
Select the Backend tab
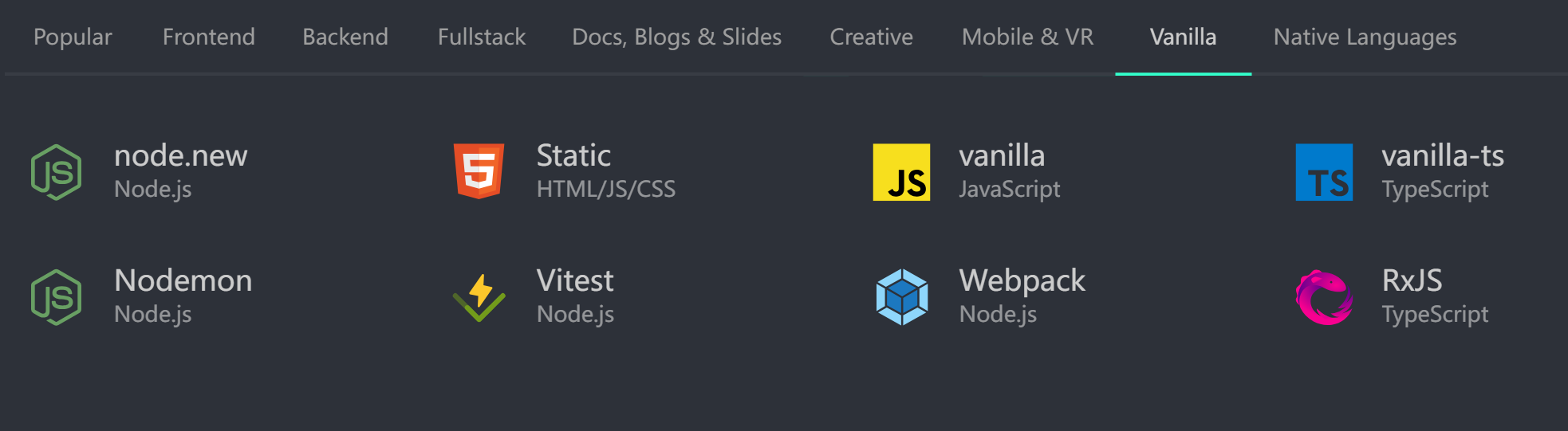(x=345, y=37)
